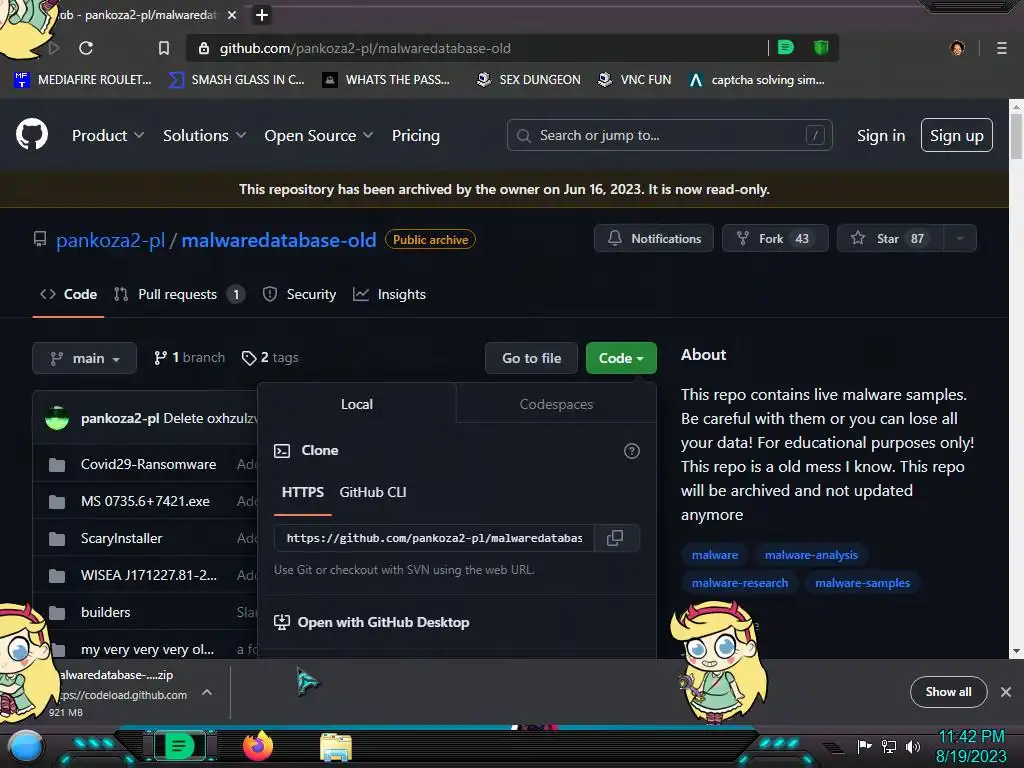Close the downloads bar
Screen dimensions: 1024x768
point(1006,692)
